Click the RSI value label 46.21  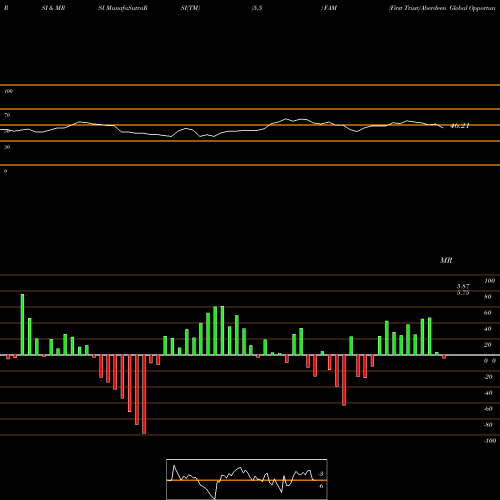coord(460,126)
